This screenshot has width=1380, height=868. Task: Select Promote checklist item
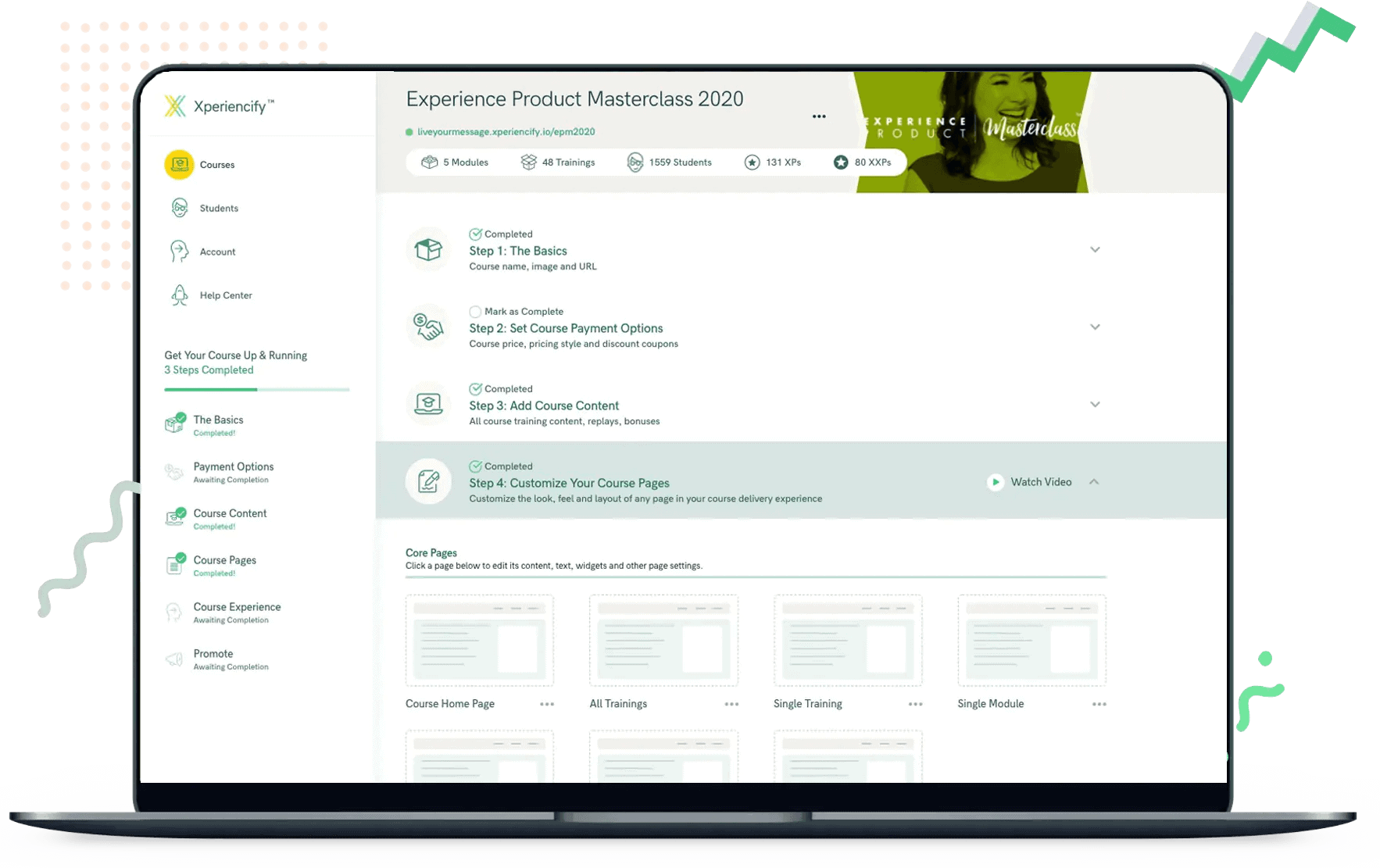pos(213,654)
